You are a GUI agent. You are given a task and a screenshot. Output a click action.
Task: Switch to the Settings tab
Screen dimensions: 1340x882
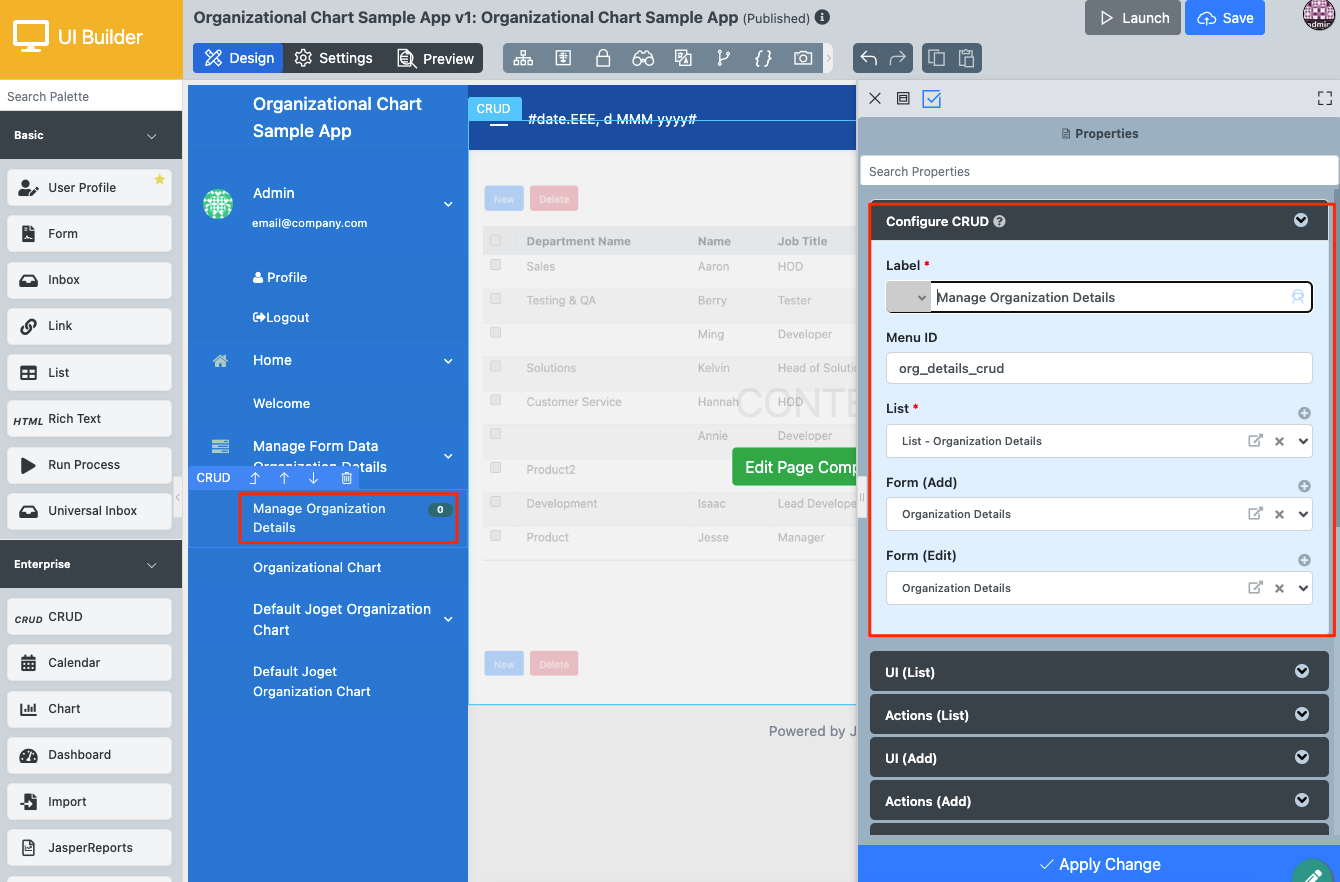click(334, 58)
